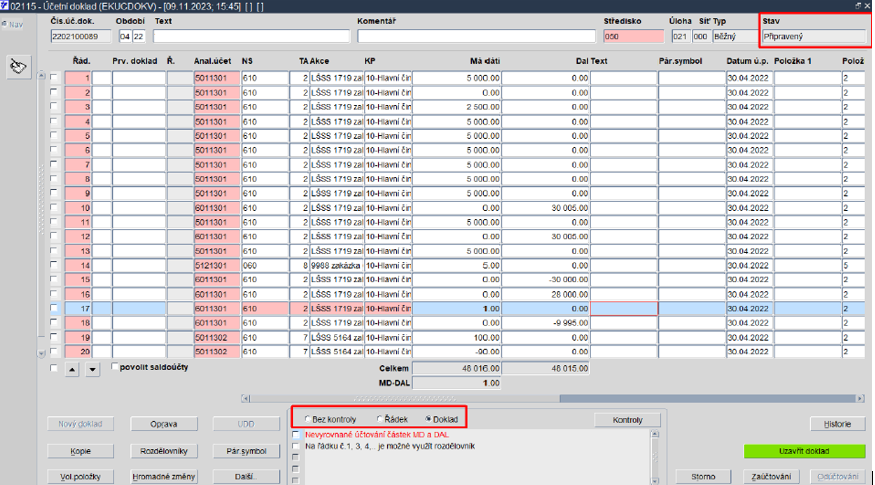Click the rows scroll-up arrow at left

click(41, 75)
